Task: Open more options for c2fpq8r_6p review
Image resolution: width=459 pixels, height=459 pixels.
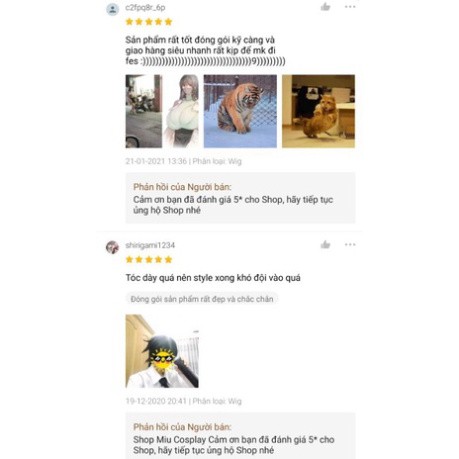Action: click(x=350, y=7)
